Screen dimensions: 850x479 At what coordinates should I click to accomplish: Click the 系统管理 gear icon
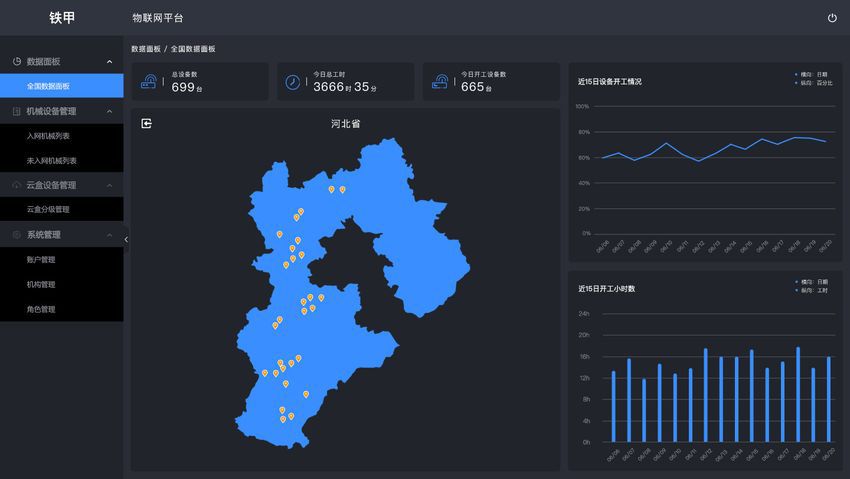tap(17, 235)
